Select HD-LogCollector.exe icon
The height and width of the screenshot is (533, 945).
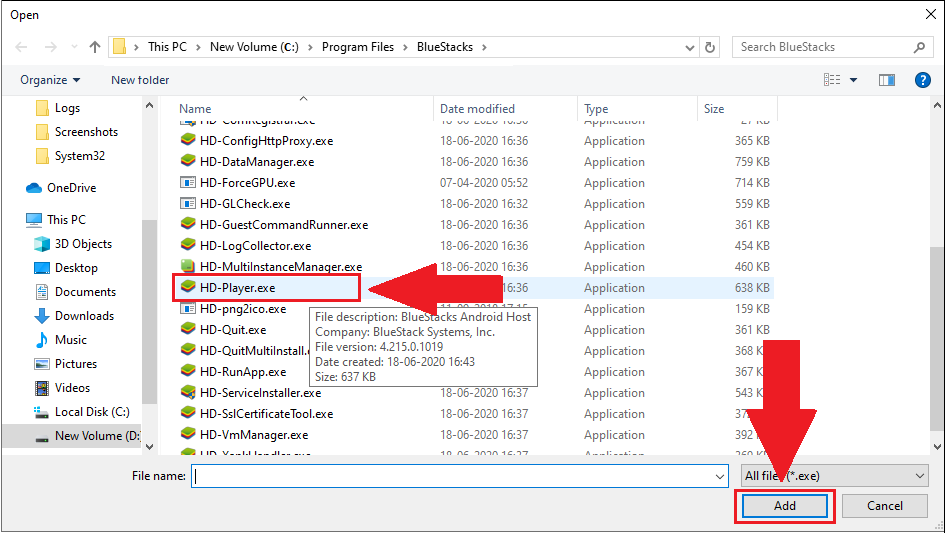point(188,245)
